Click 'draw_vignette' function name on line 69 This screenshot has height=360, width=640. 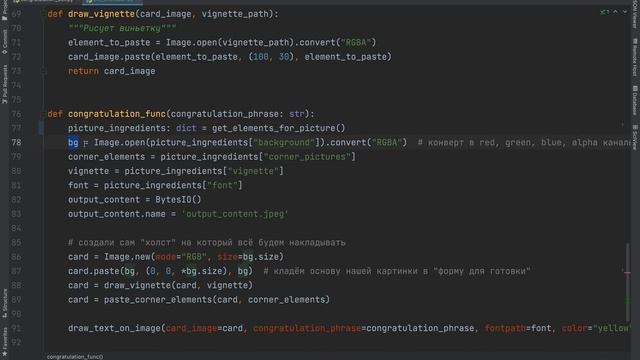pos(102,14)
